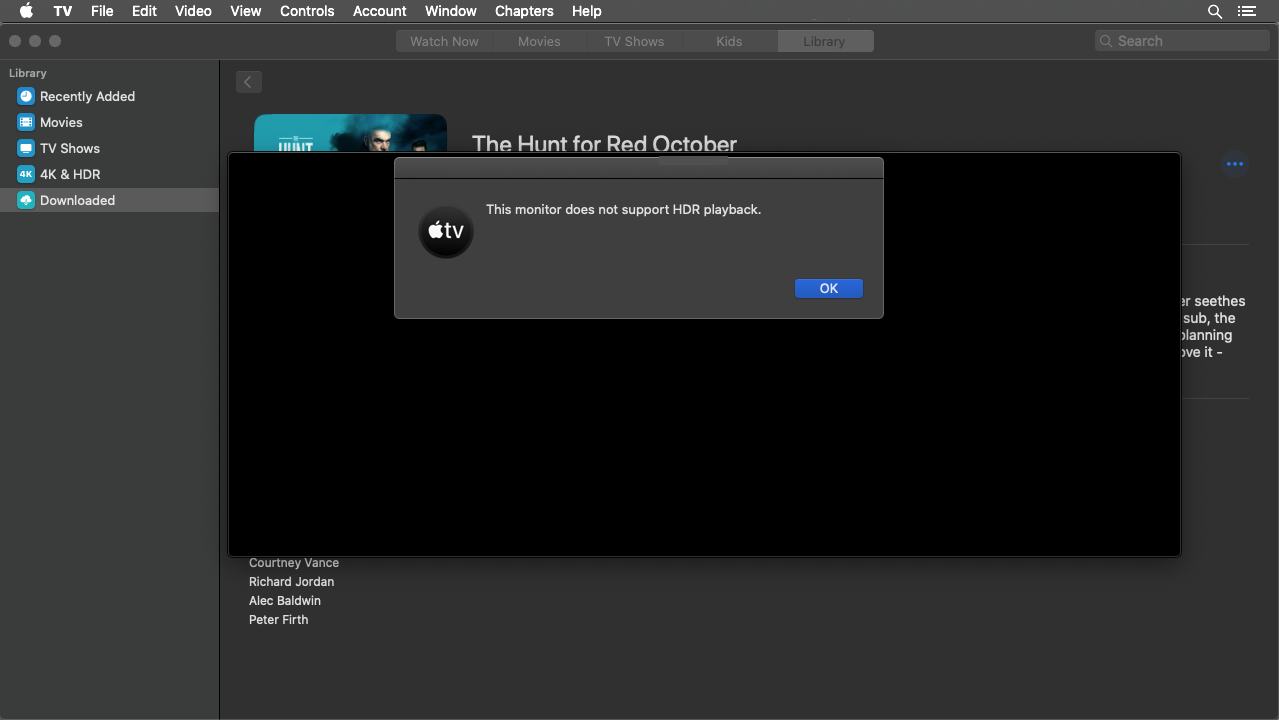Select Downloaded in Library sidebar
This screenshot has width=1279, height=720.
click(x=109, y=200)
